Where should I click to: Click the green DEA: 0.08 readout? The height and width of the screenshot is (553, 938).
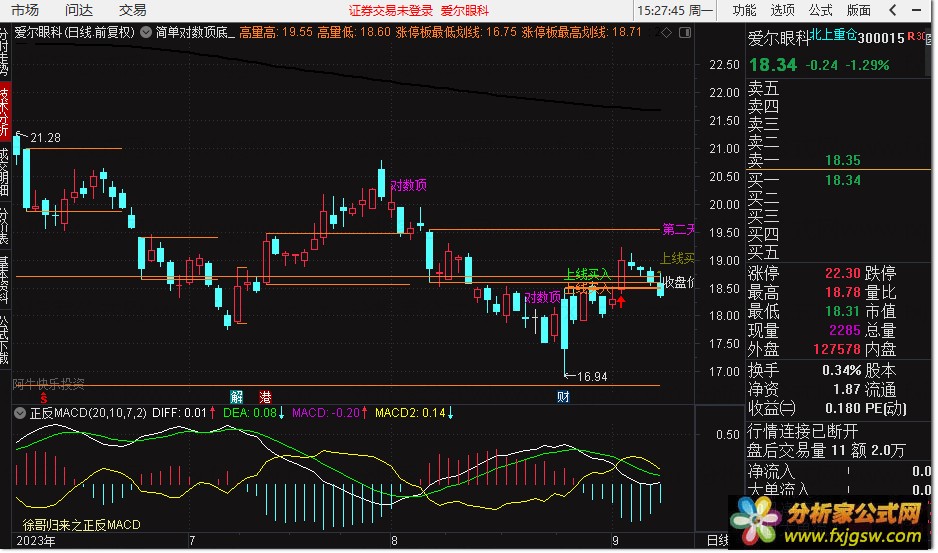[x=249, y=413]
